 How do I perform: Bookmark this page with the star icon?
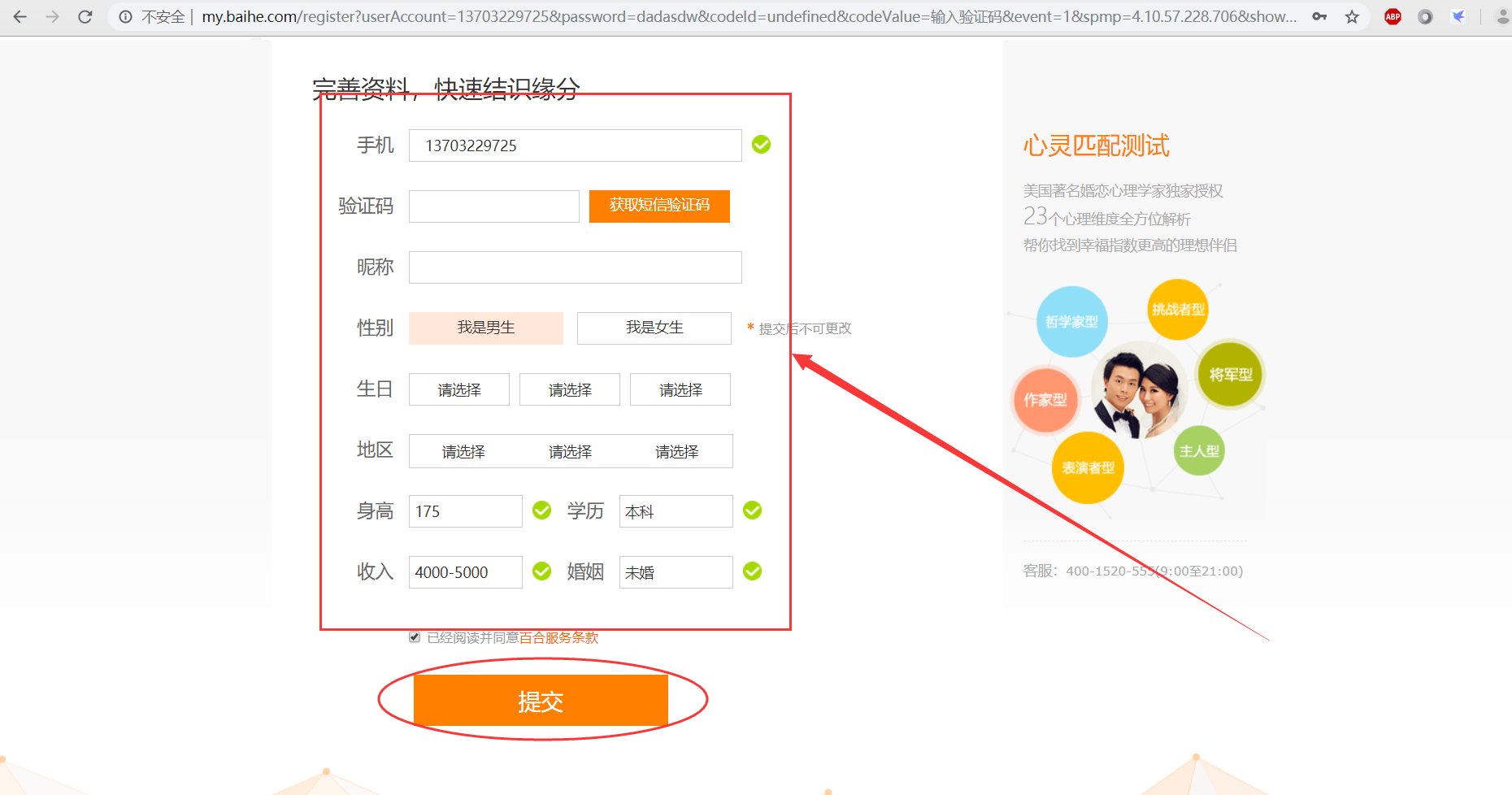pos(1352,16)
